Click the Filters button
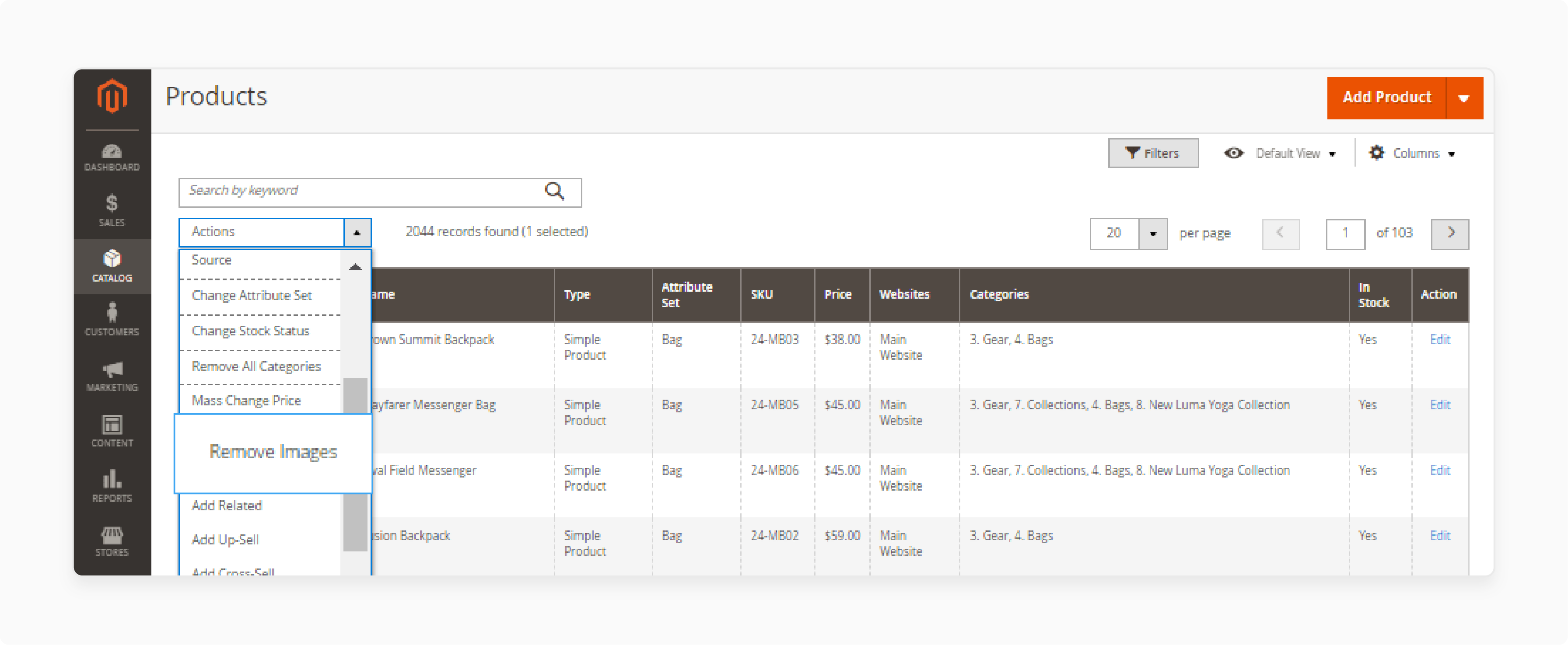 click(x=1153, y=153)
